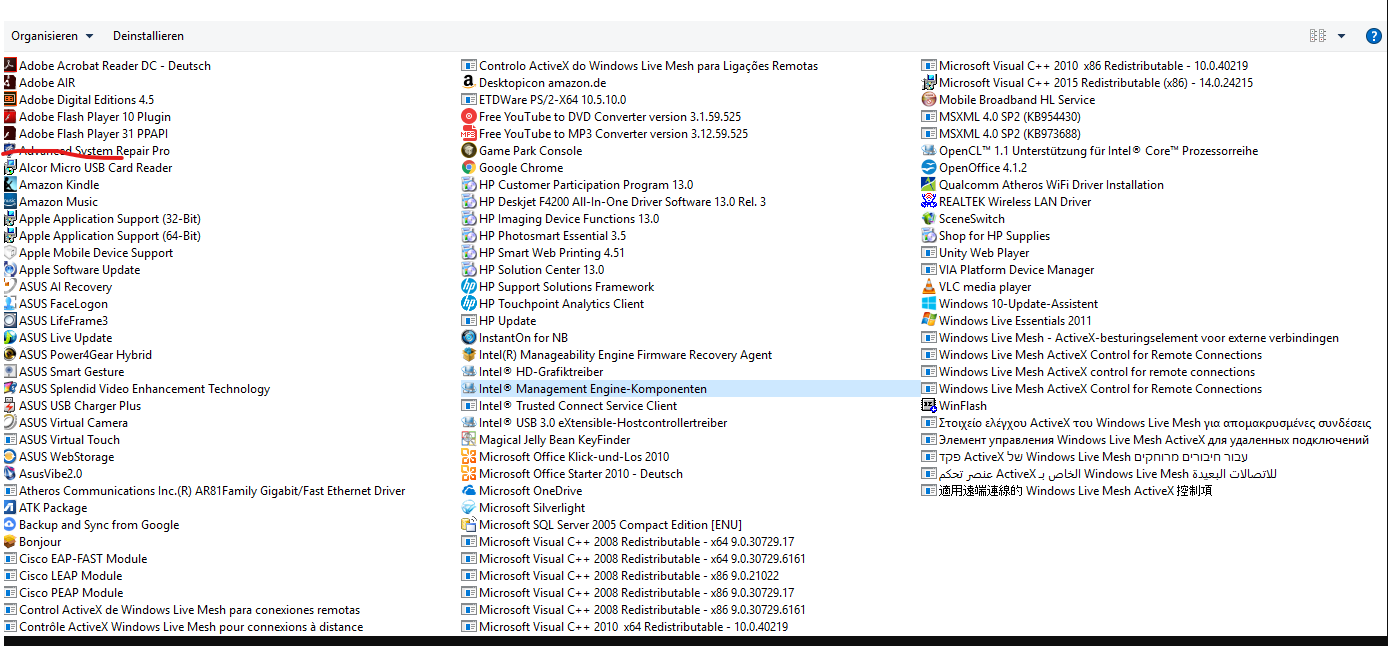Select VIA Platform Device Manager

click(x=1008, y=270)
